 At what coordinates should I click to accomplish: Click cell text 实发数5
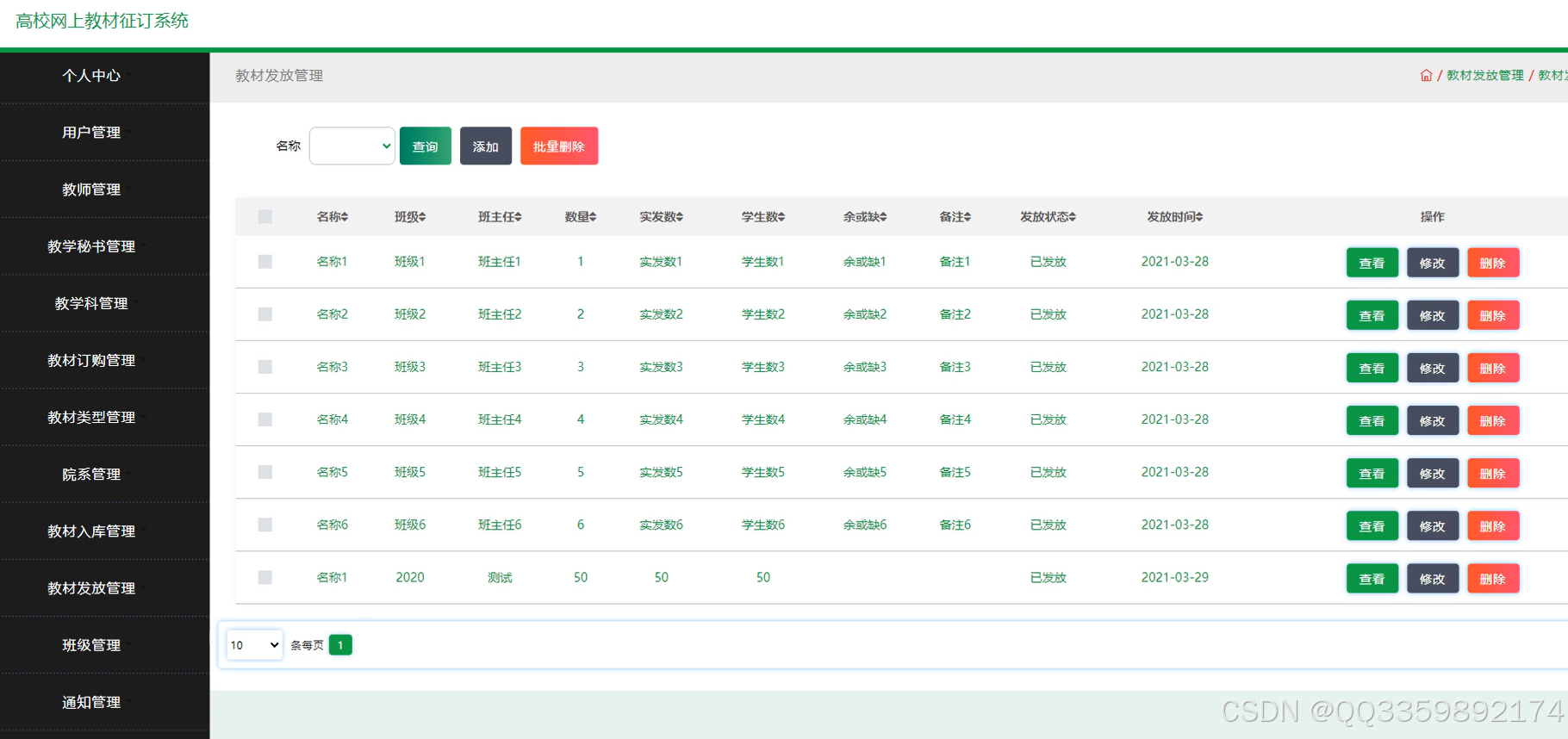point(661,472)
